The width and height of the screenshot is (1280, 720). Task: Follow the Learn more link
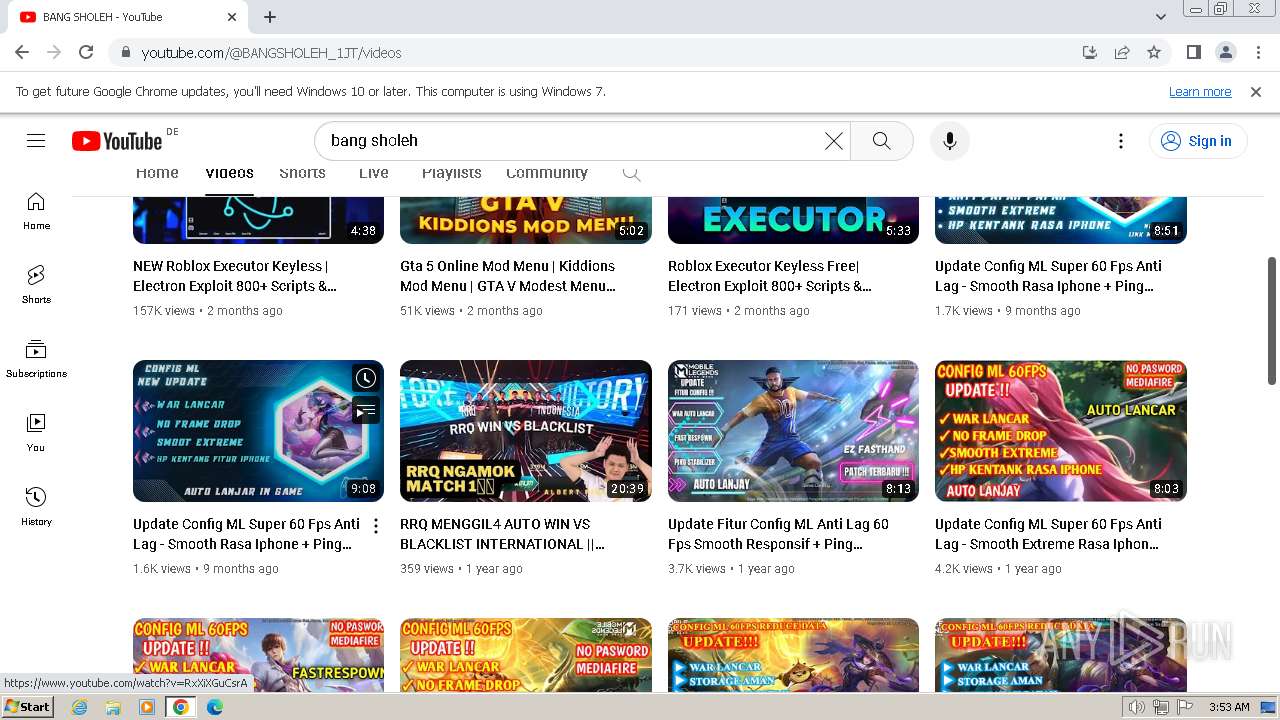[1200, 92]
